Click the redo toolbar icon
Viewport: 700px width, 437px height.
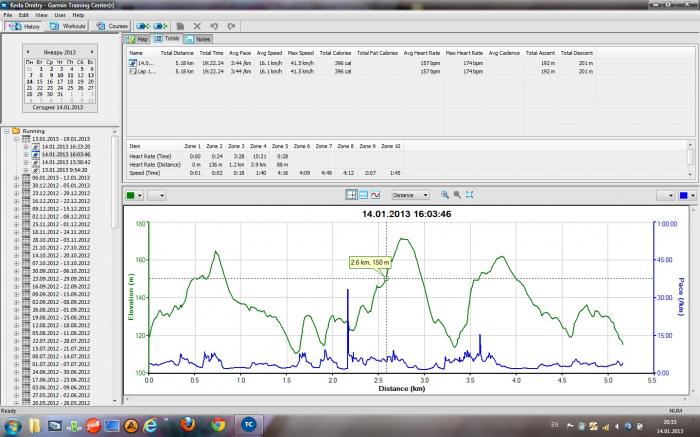click(x=231, y=26)
